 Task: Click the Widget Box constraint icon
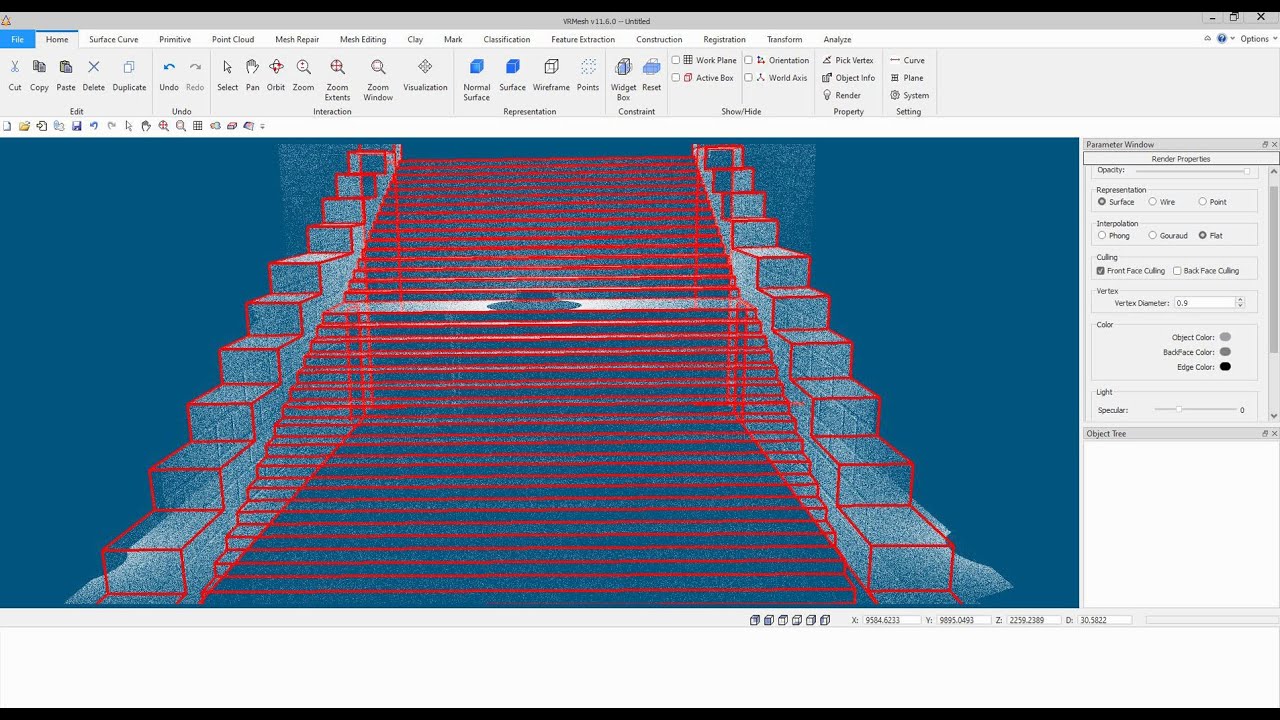tap(623, 67)
